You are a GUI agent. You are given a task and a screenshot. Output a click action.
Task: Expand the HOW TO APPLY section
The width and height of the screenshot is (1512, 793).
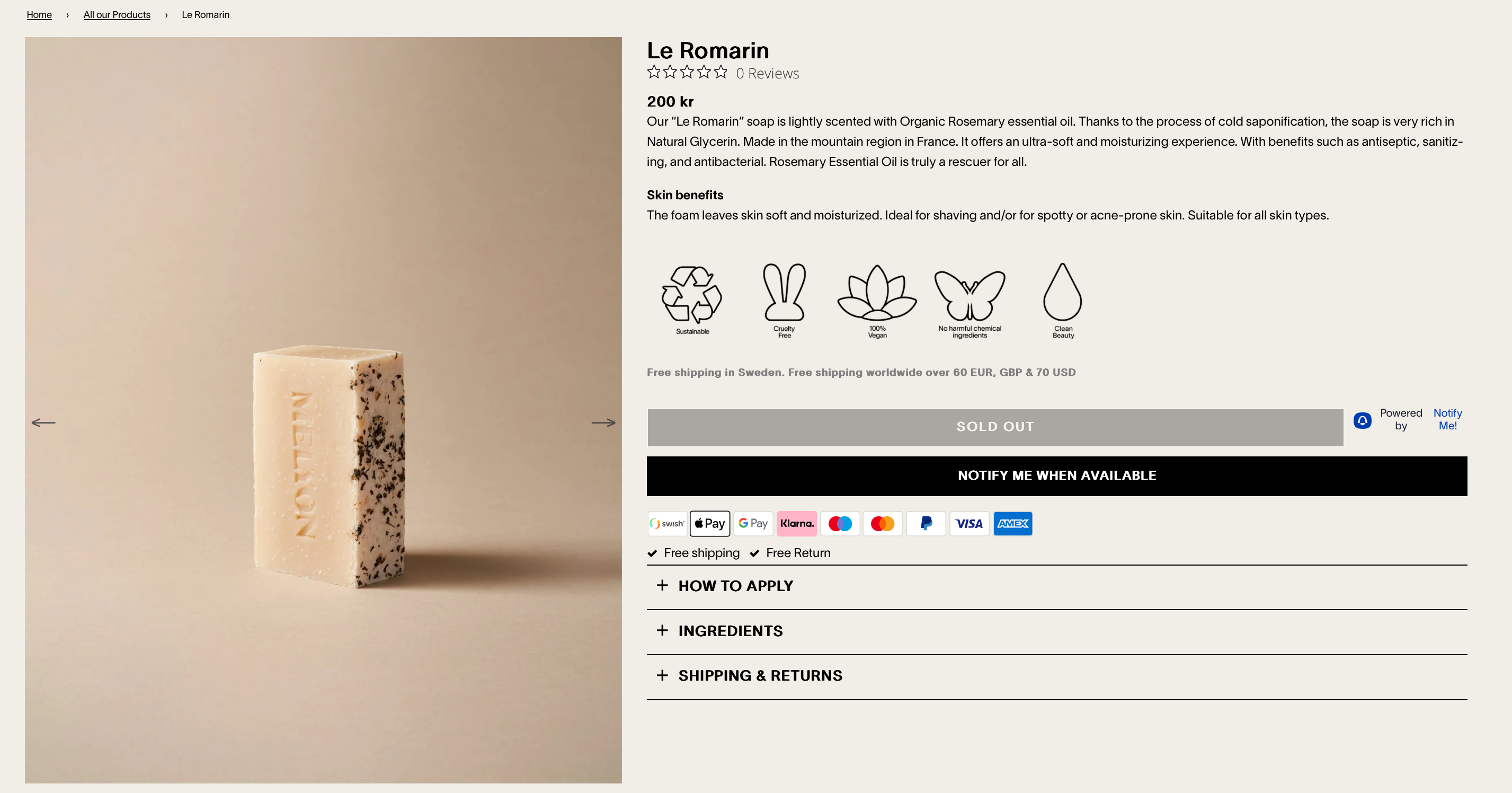(x=735, y=586)
